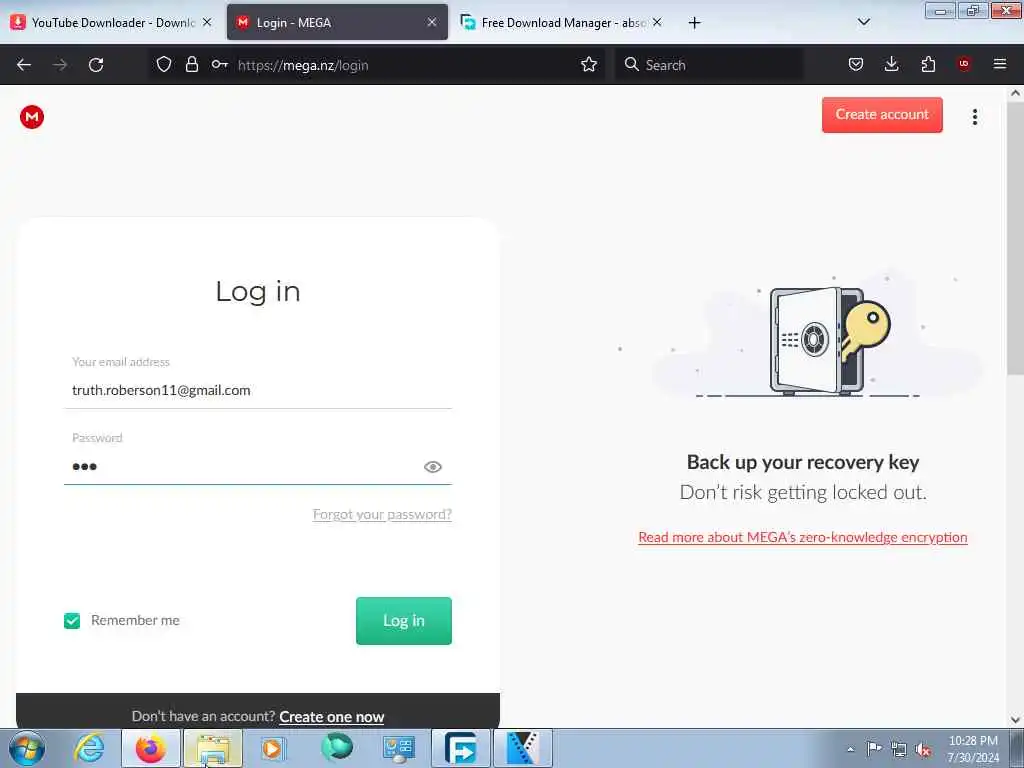Open the video editor taskbar icon
Screen dimensions: 1024x768
click(x=522, y=748)
